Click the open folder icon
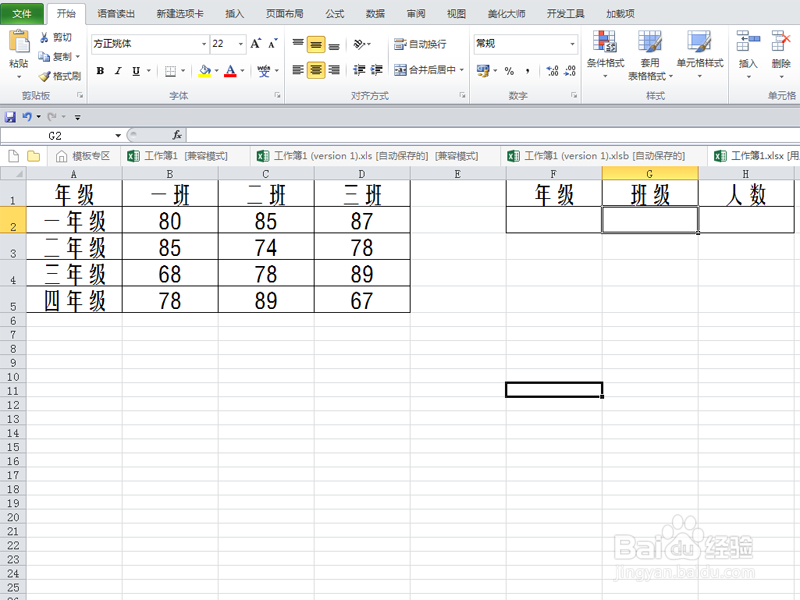 coord(34,156)
